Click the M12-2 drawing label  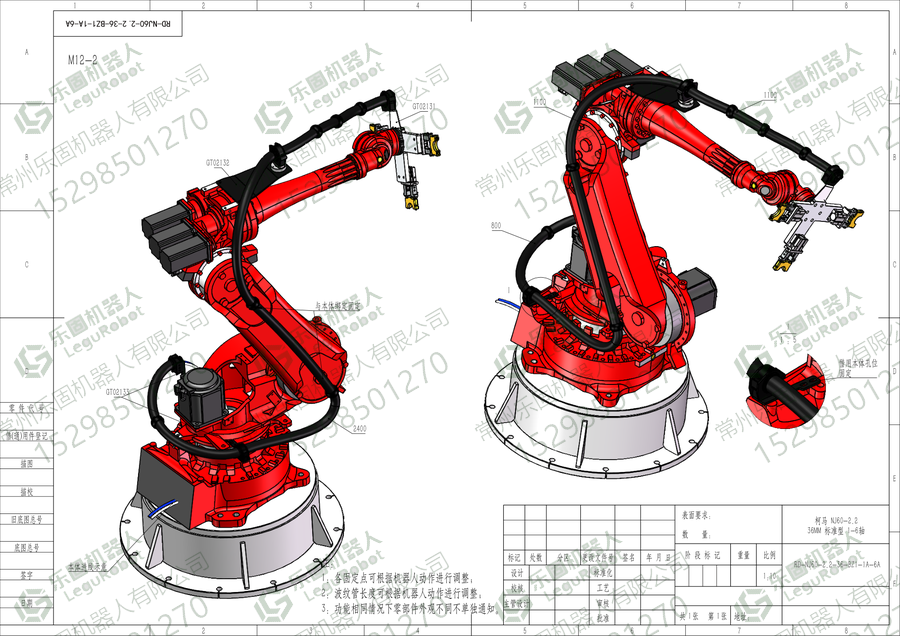pyautogui.click(x=83, y=60)
